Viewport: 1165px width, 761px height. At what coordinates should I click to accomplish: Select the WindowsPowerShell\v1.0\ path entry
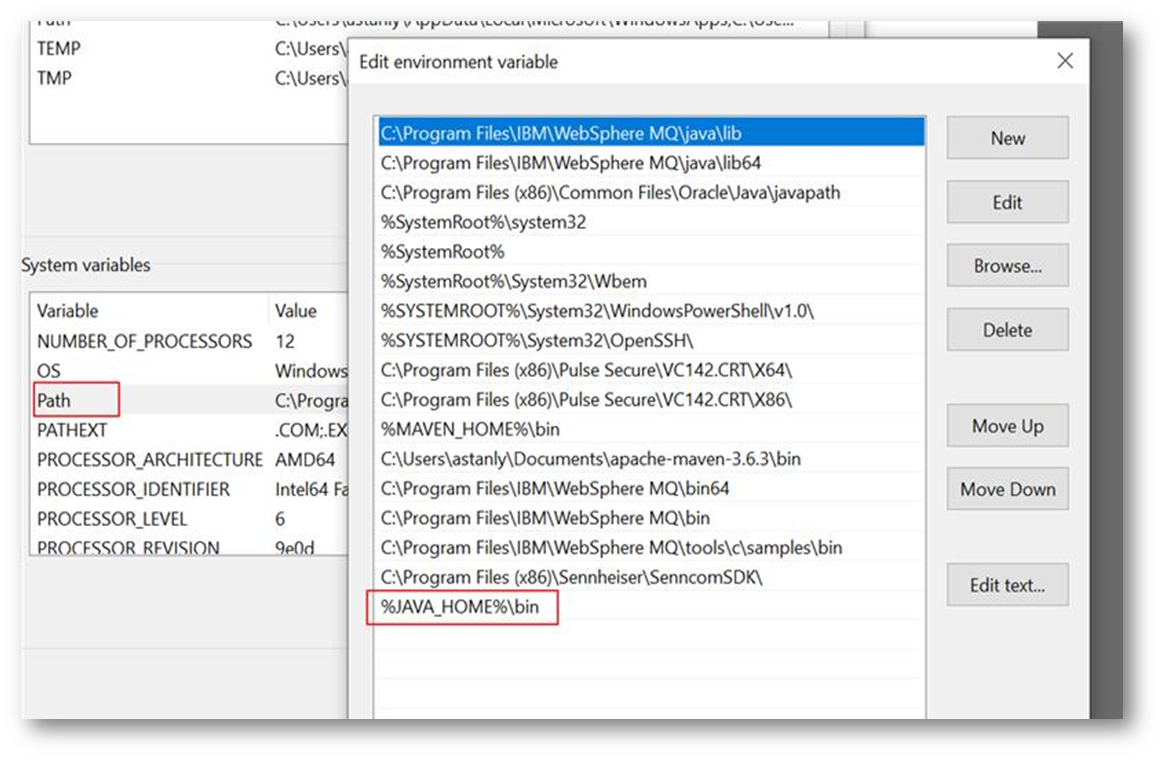(x=597, y=311)
